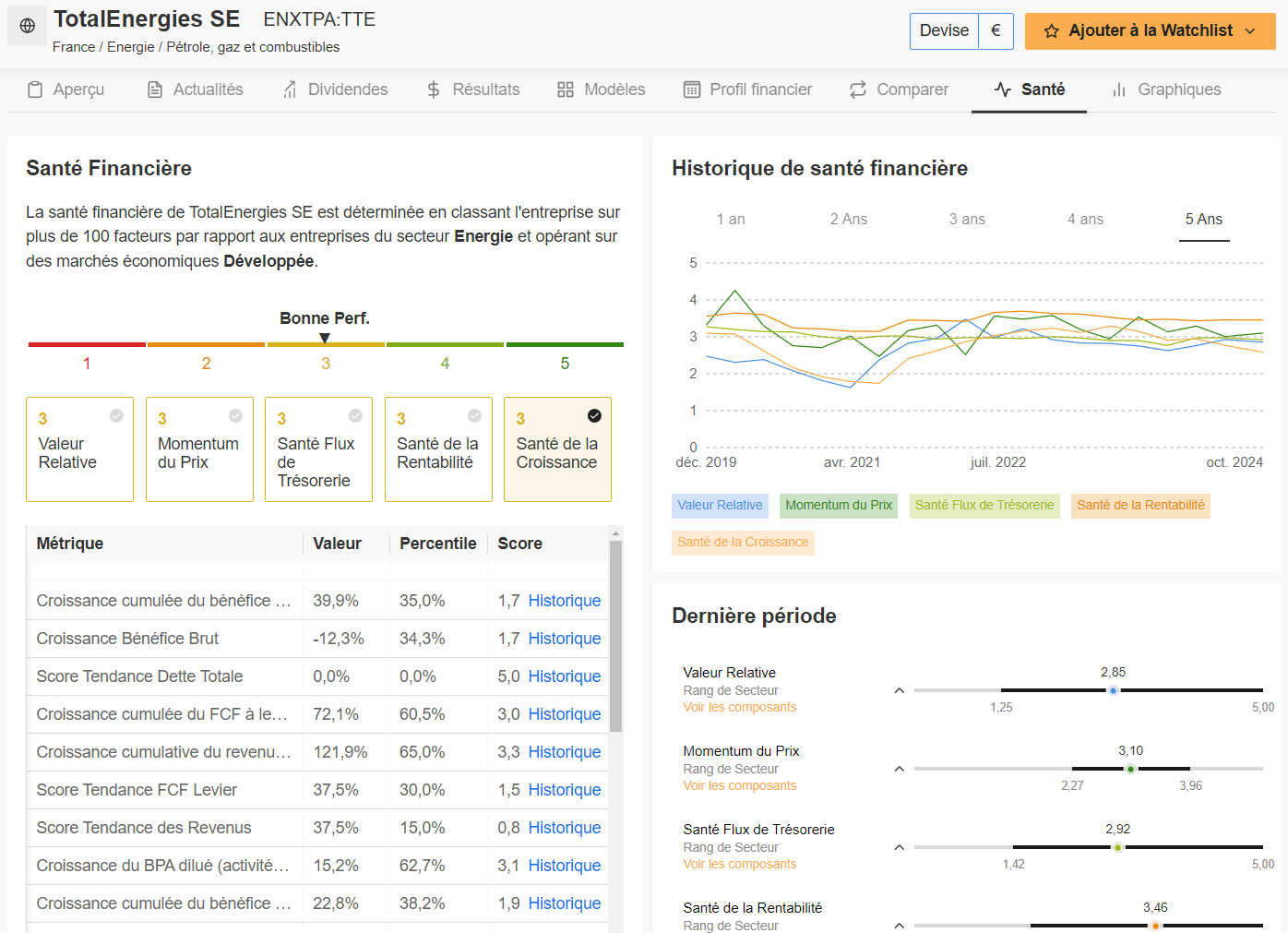Click the Actualités document icon

pyautogui.click(x=155, y=90)
